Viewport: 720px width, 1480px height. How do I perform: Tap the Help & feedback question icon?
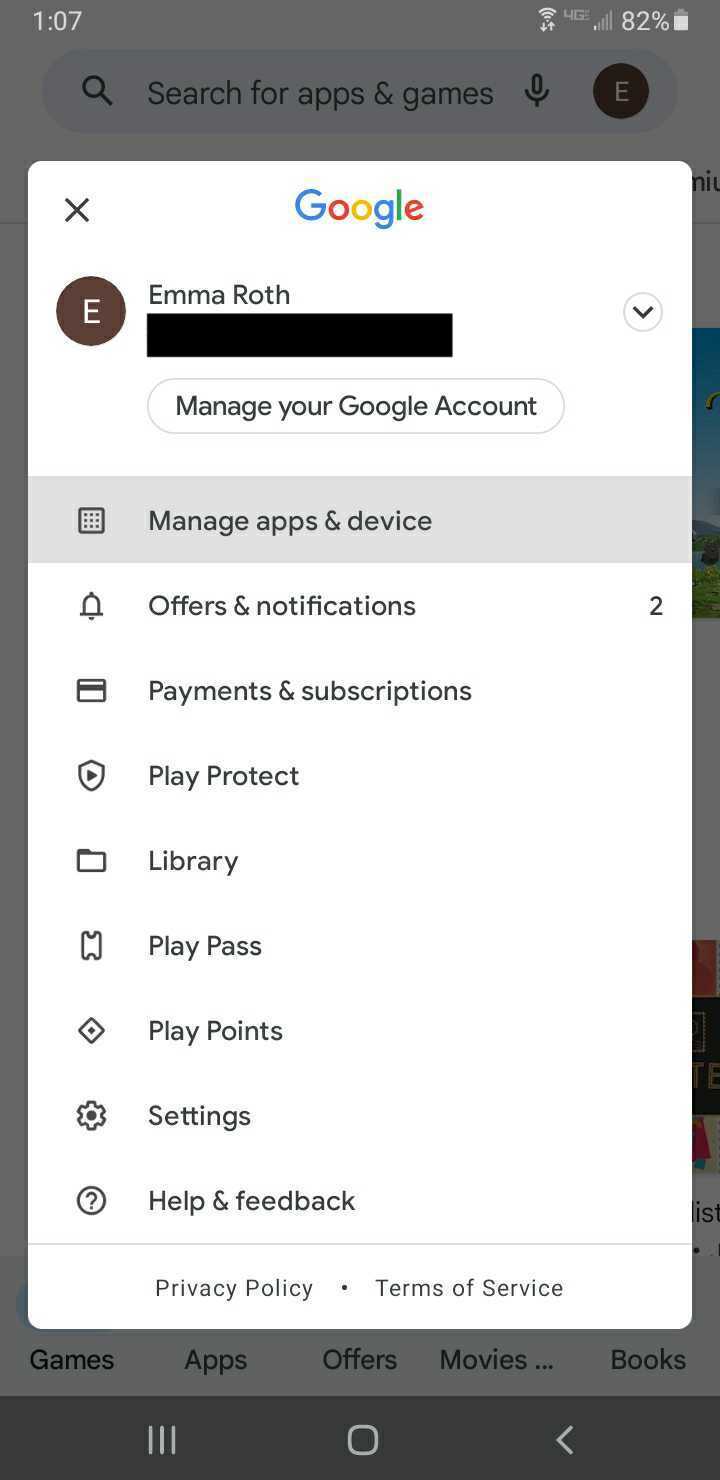click(91, 1201)
